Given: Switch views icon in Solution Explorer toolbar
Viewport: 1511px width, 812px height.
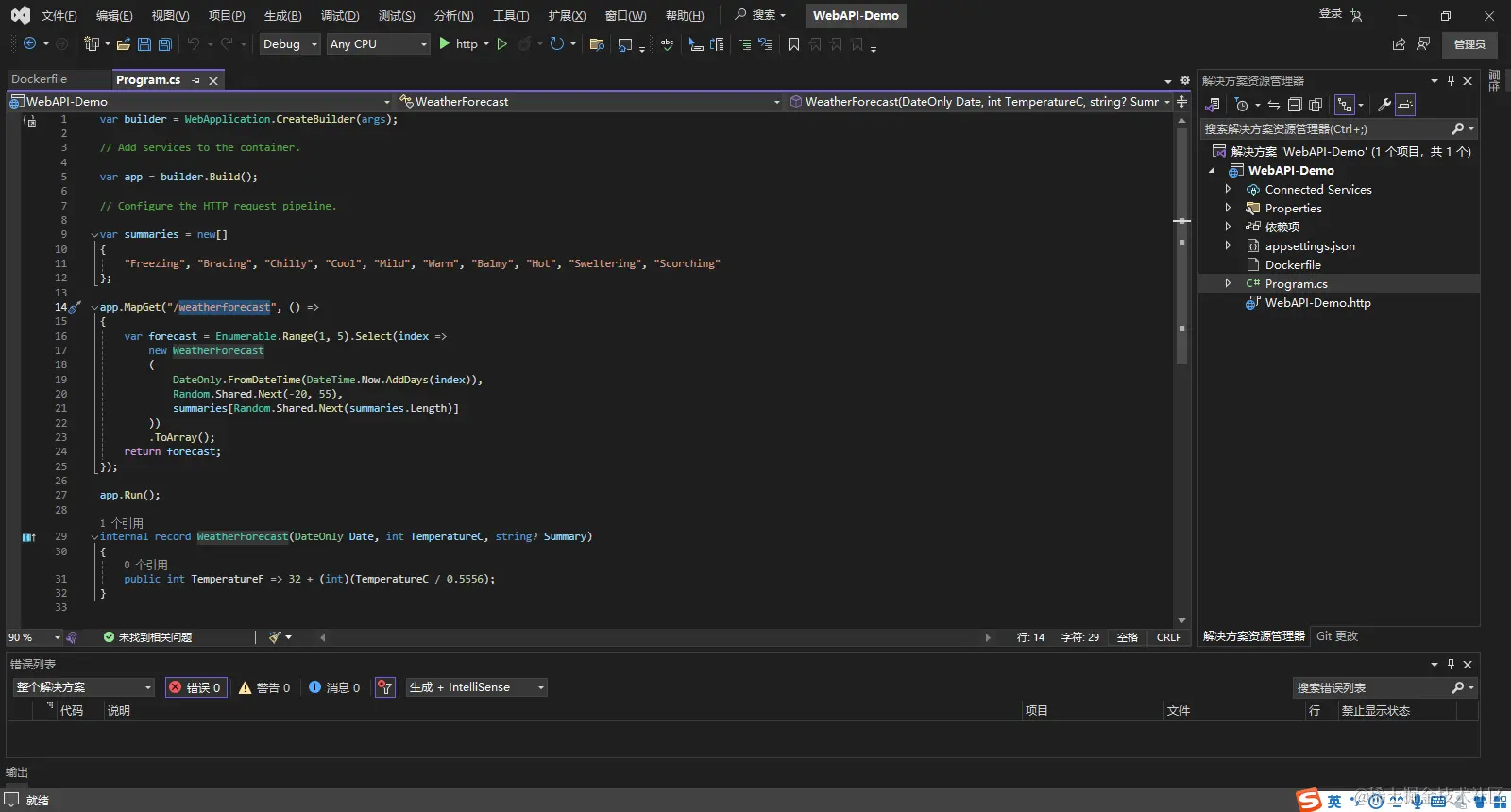Looking at the screenshot, I should (1214, 105).
